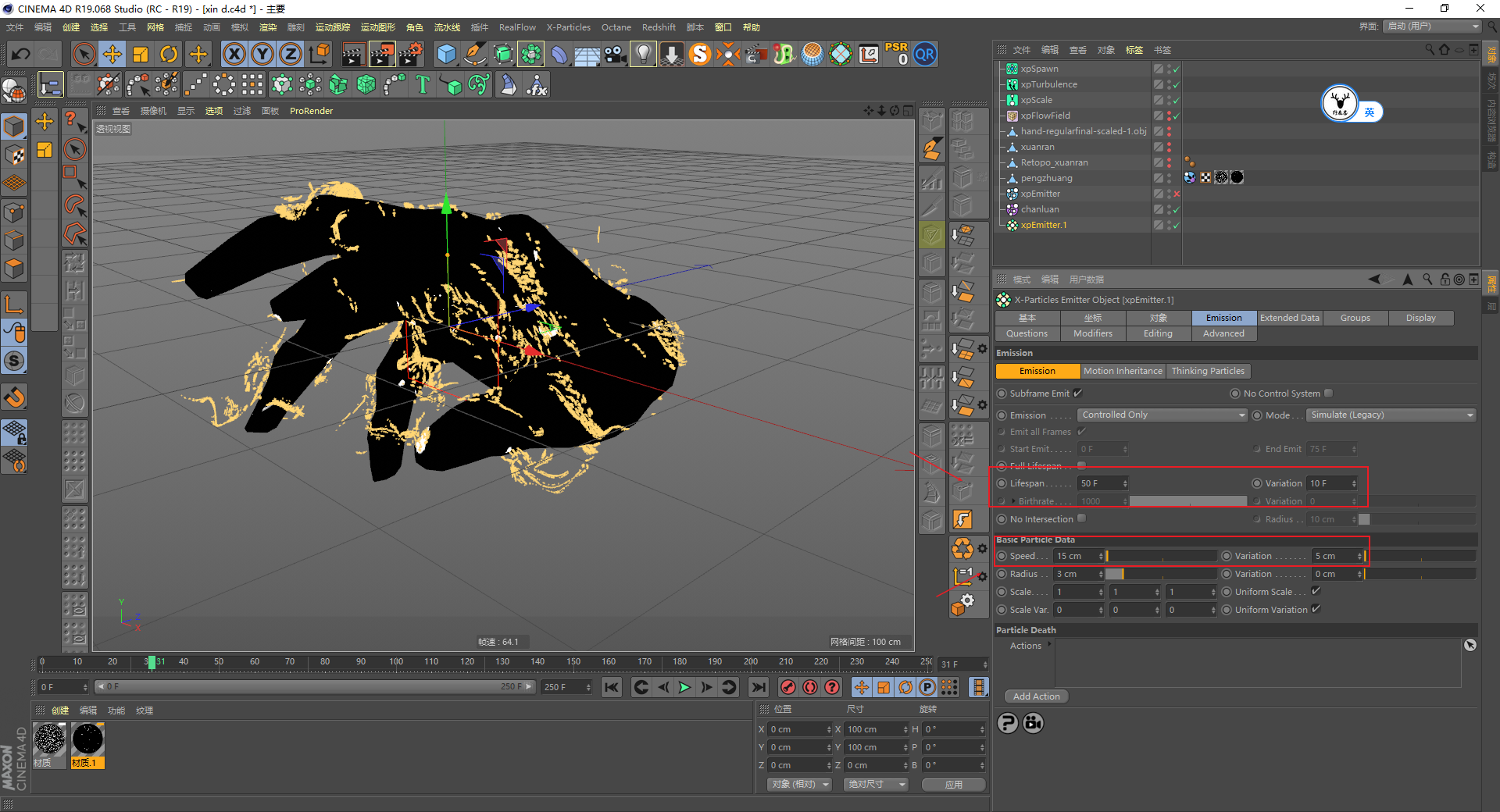Open the Emission Controlled Only dropdown
The image size is (1500, 812).
click(1162, 415)
